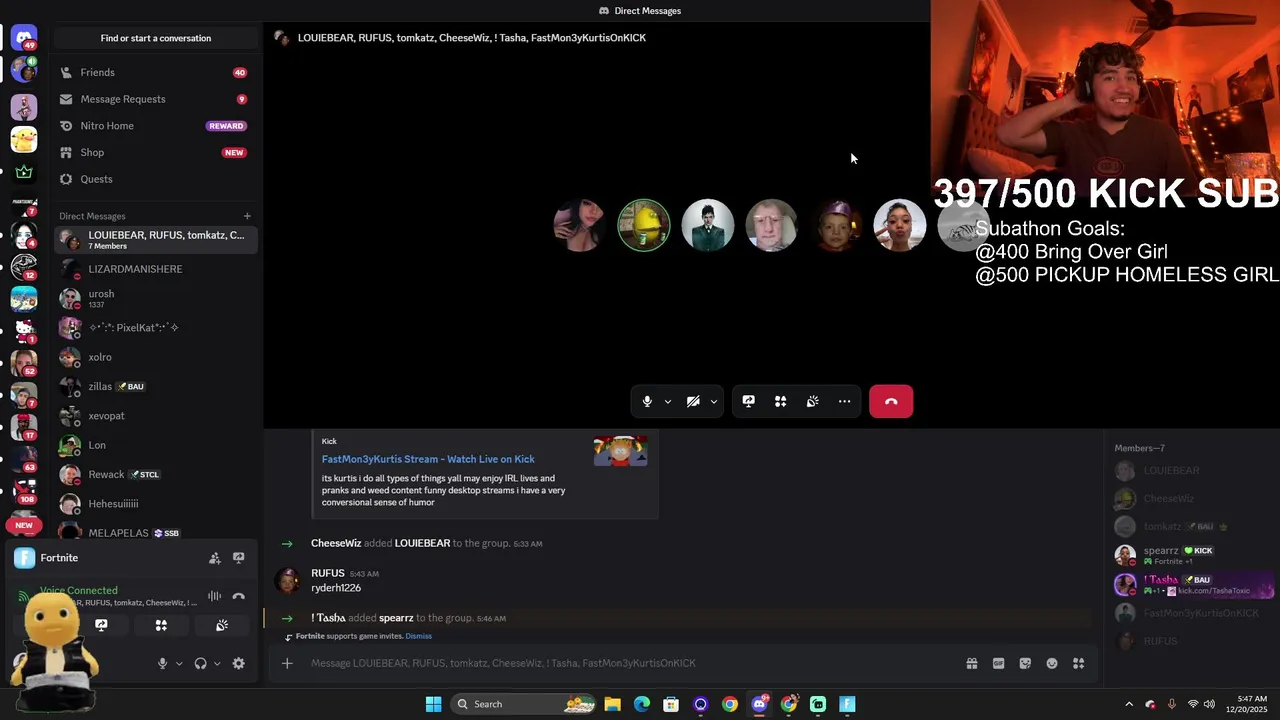Open urosh direct message

(x=155, y=298)
